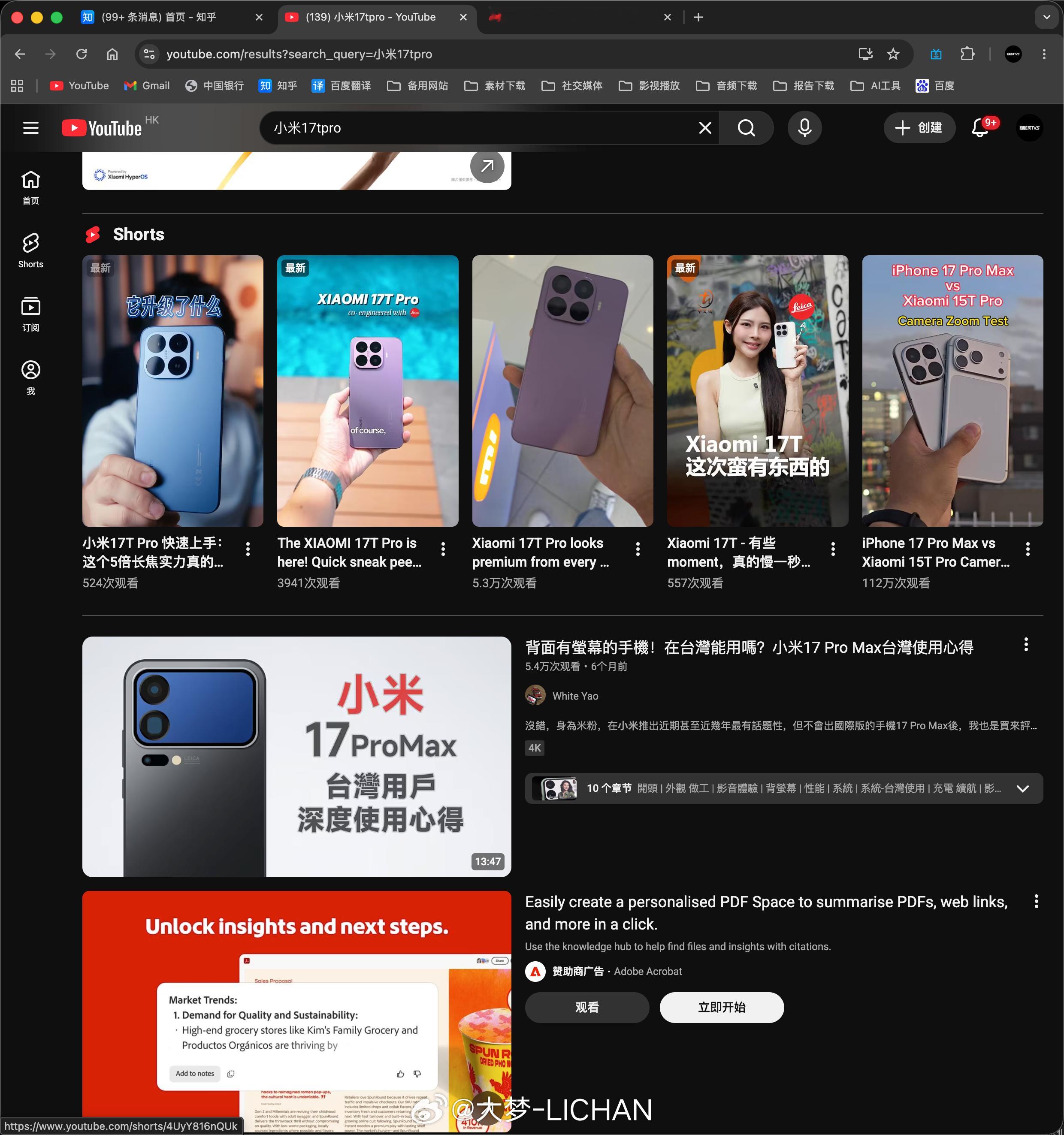Open options menu for Adobe Acrobat ad

click(1036, 902)
